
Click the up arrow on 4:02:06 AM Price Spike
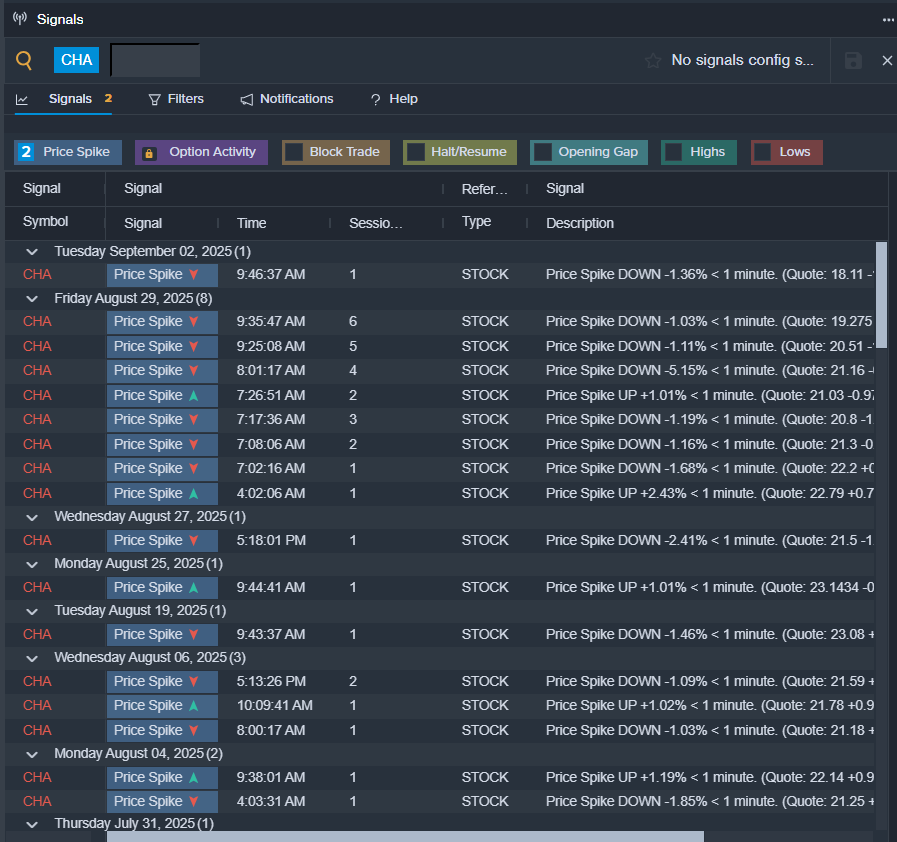[x=194, y=493]
